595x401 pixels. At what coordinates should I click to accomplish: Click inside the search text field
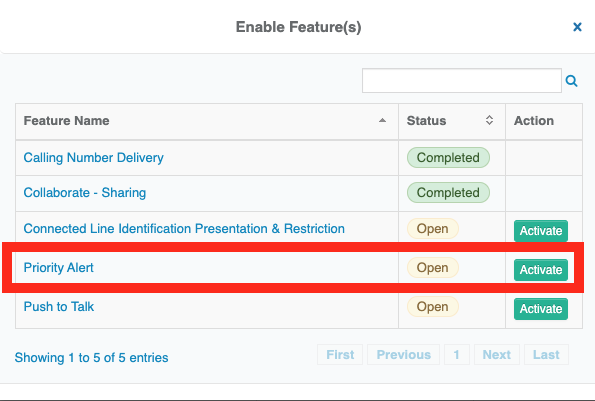(x=462, y=80)
